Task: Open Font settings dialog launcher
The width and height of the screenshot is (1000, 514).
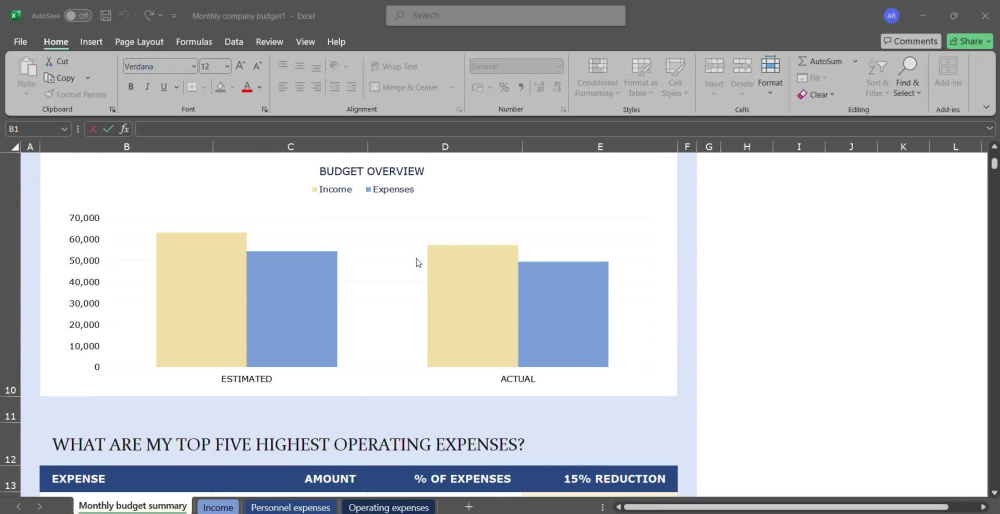Action: (x=265, y=110)
